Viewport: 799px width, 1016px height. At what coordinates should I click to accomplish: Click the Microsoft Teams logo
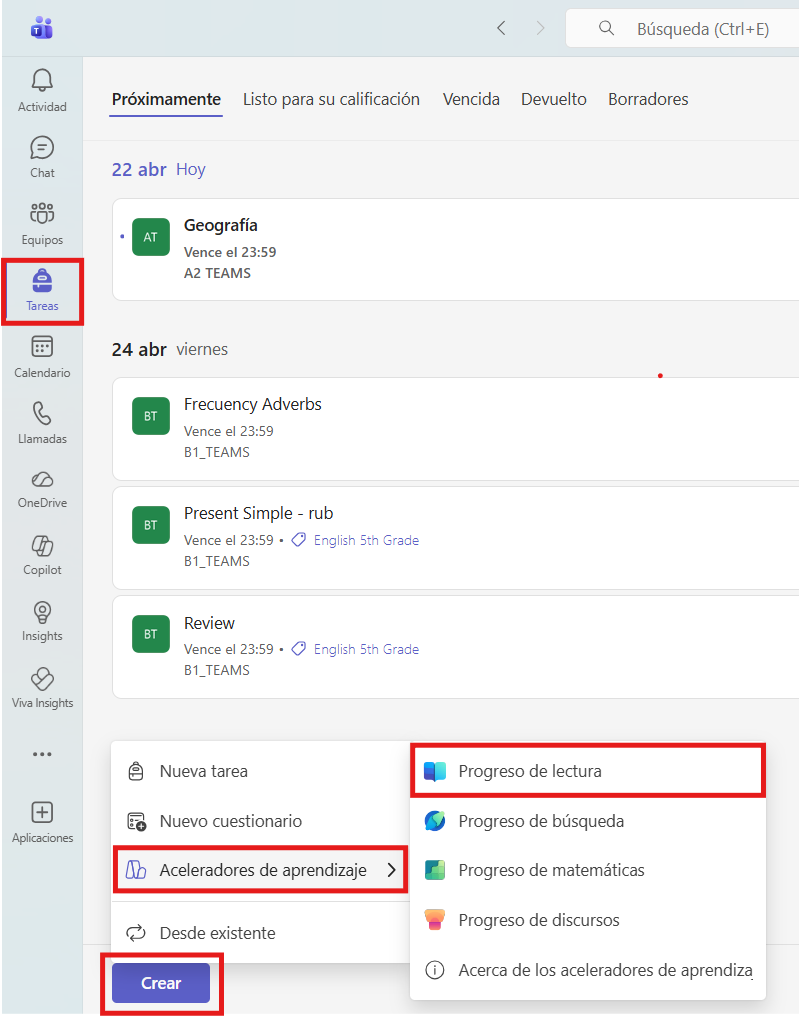(x=42, y=29)
